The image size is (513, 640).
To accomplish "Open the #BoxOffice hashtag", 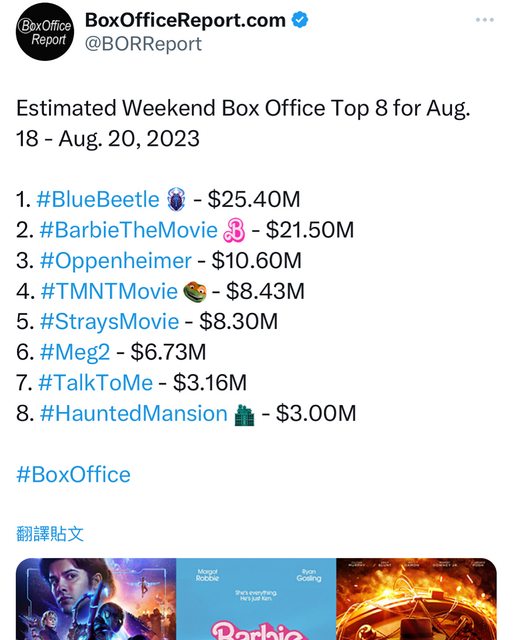I will click(x=73, y=474).
